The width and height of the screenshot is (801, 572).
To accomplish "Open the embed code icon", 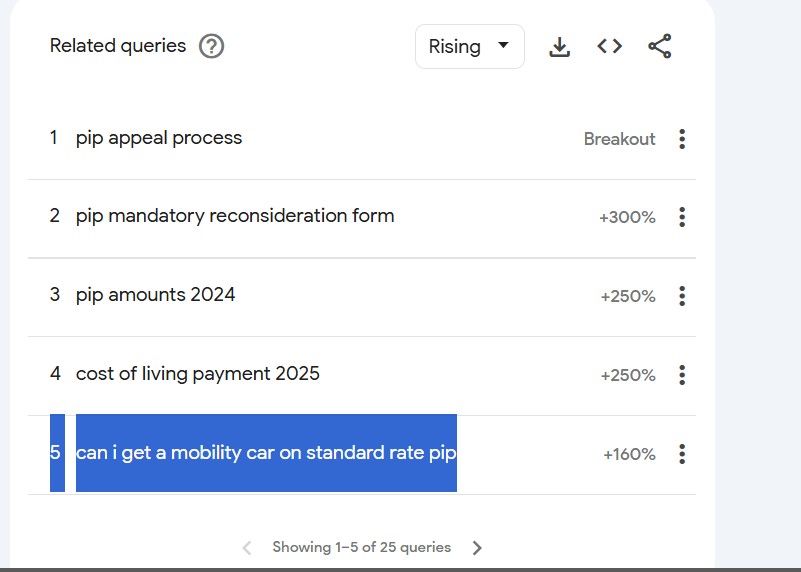I will click(x=610, y=46).
